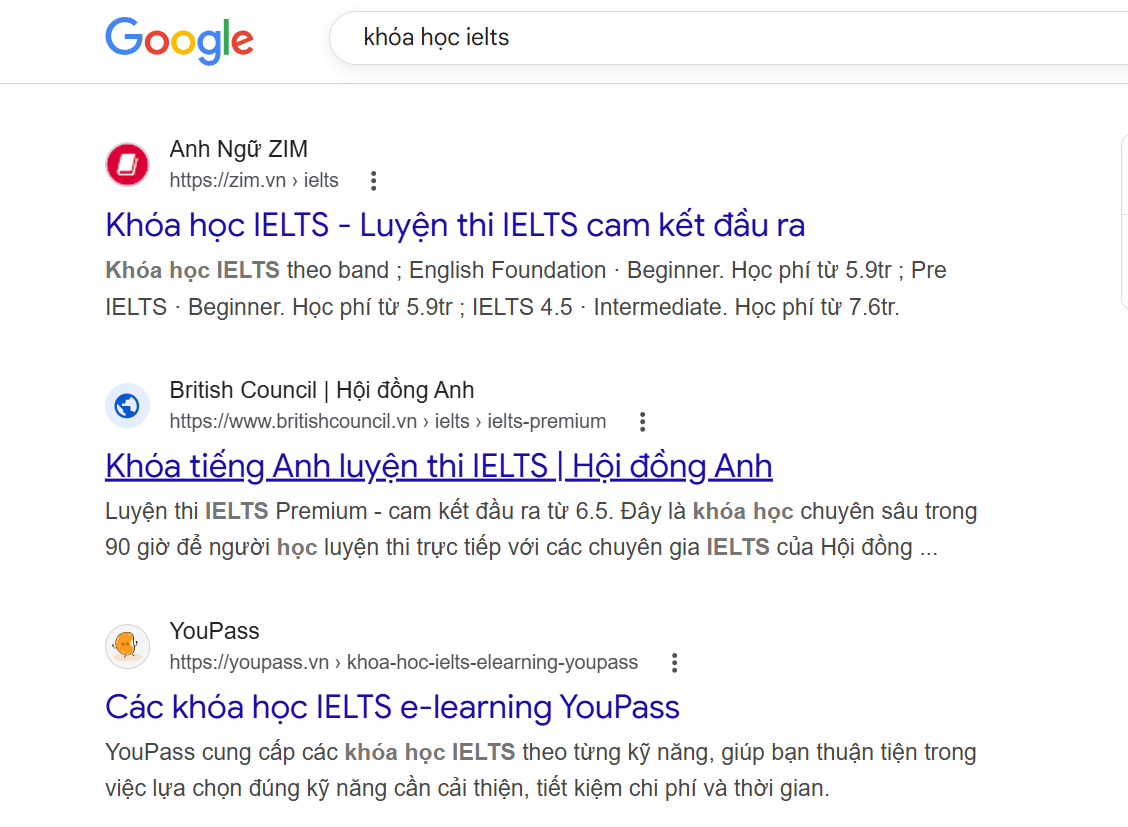
Task: Click the search box containing 'khóa học ielts'
Action: [728, 37]
